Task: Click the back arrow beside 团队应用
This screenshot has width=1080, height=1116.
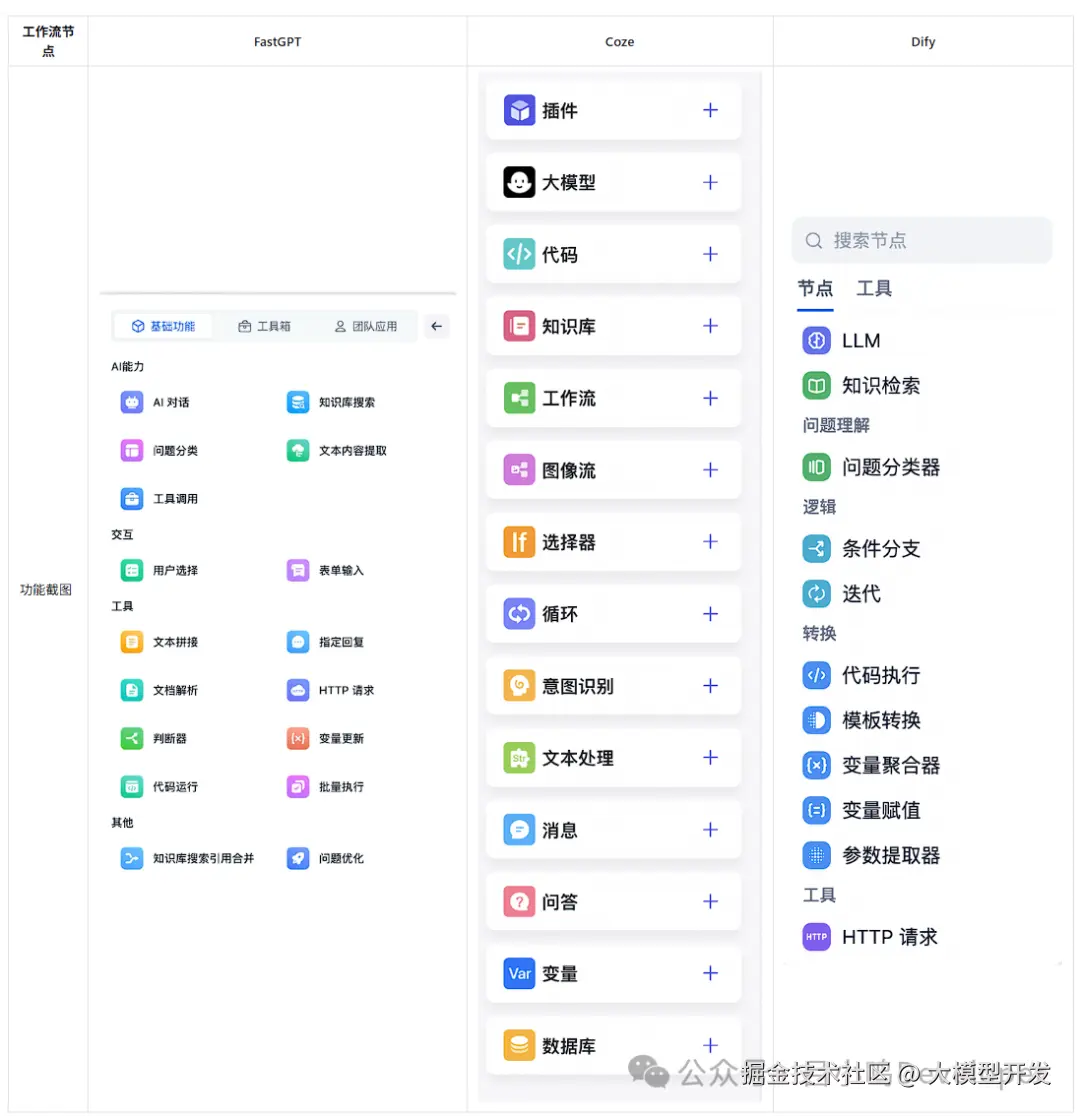Action: [x=436, y=326]
